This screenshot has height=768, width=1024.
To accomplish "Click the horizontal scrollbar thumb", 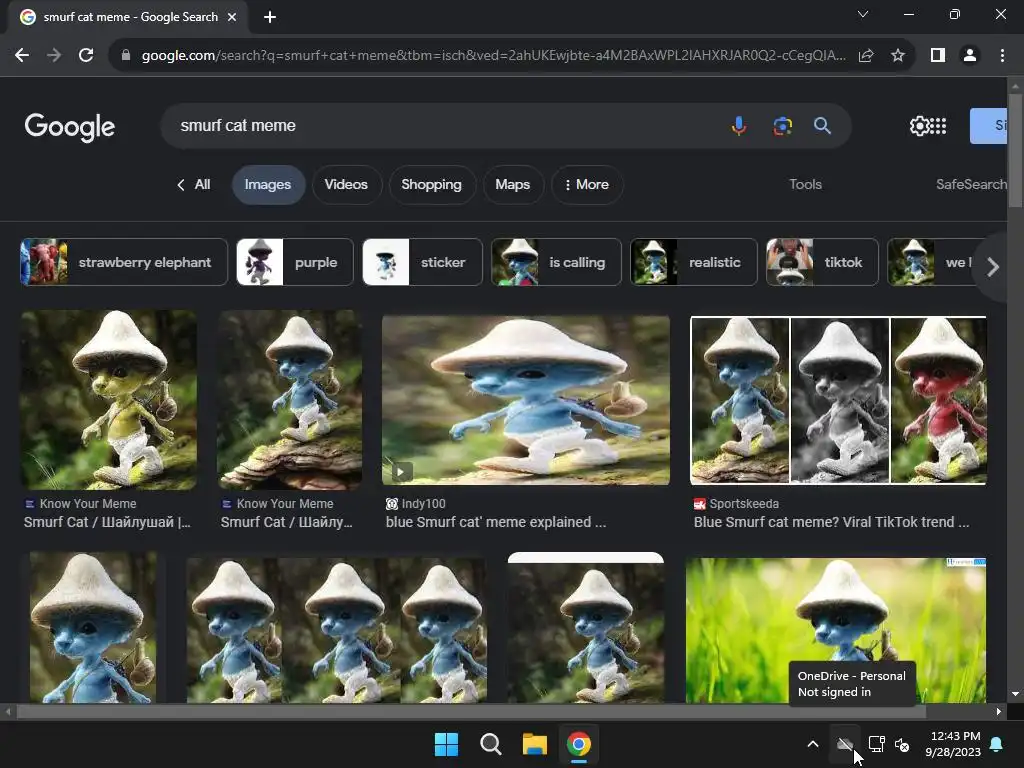I will [472, 711].
